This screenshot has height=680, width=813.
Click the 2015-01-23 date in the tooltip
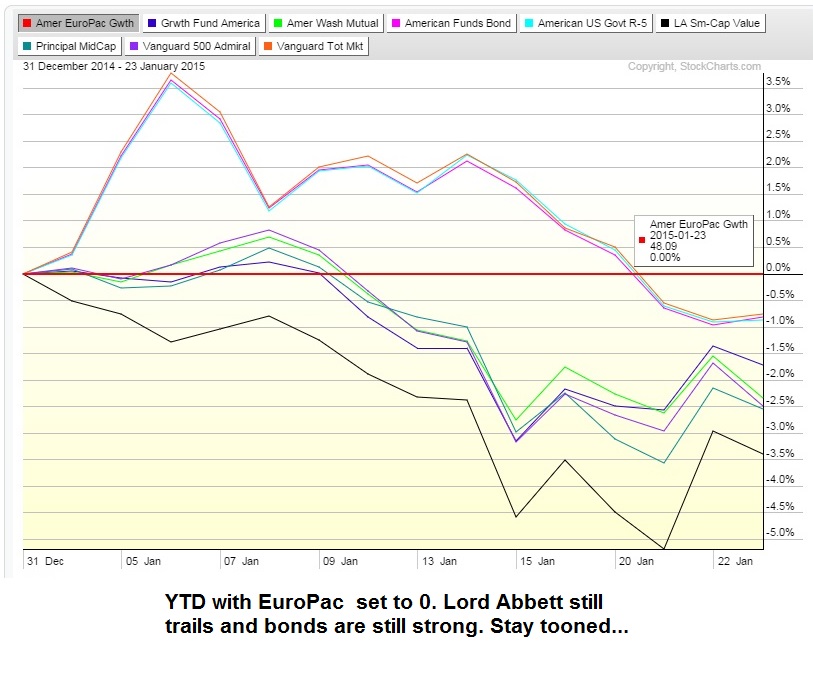678,235
